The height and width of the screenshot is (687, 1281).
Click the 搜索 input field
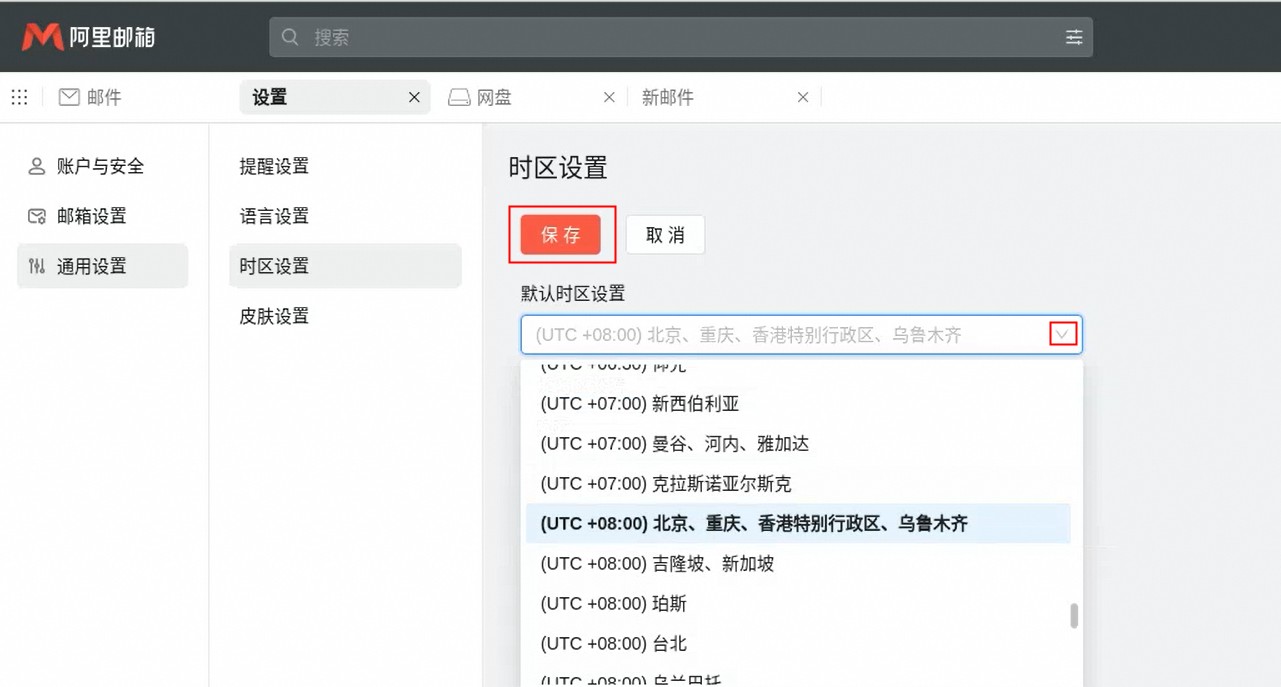680,37
